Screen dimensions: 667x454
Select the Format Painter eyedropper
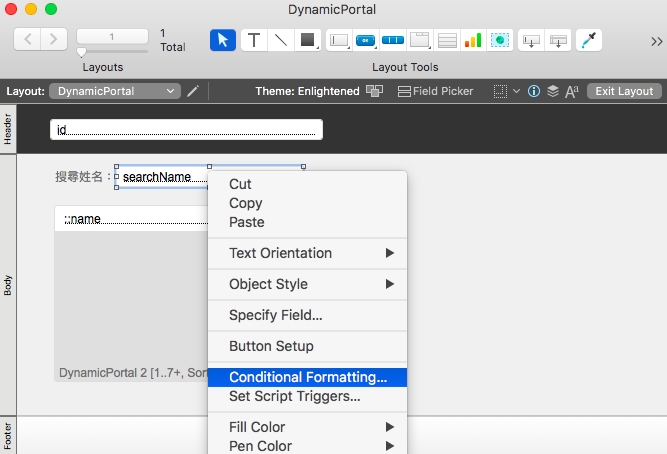coord(589,40)
